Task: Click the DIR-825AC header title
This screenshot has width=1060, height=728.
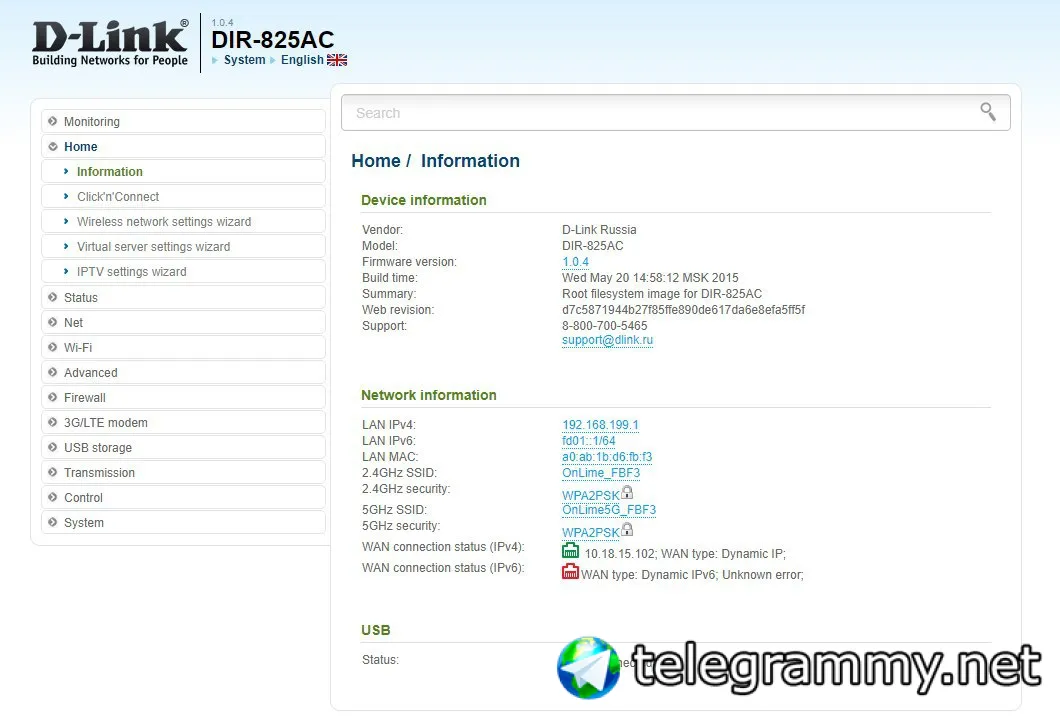Action: tap(273, 40)
